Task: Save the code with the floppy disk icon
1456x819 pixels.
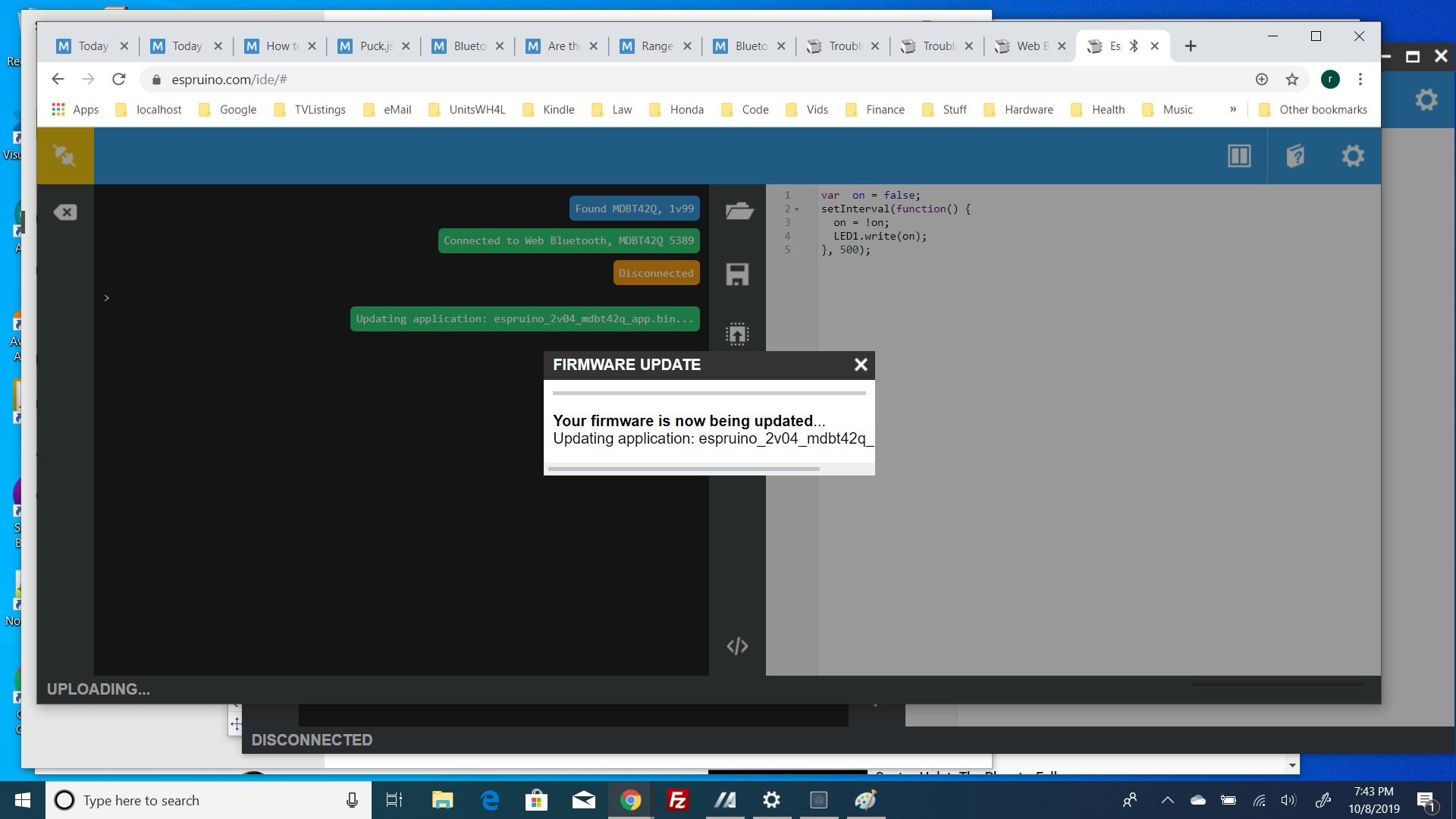Action: 736,275
